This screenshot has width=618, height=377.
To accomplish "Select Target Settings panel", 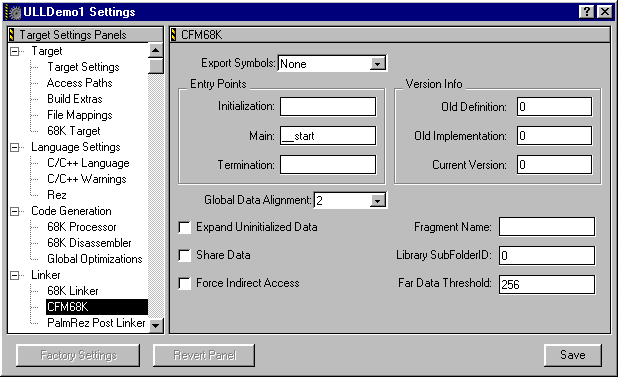I will [83, 67].
